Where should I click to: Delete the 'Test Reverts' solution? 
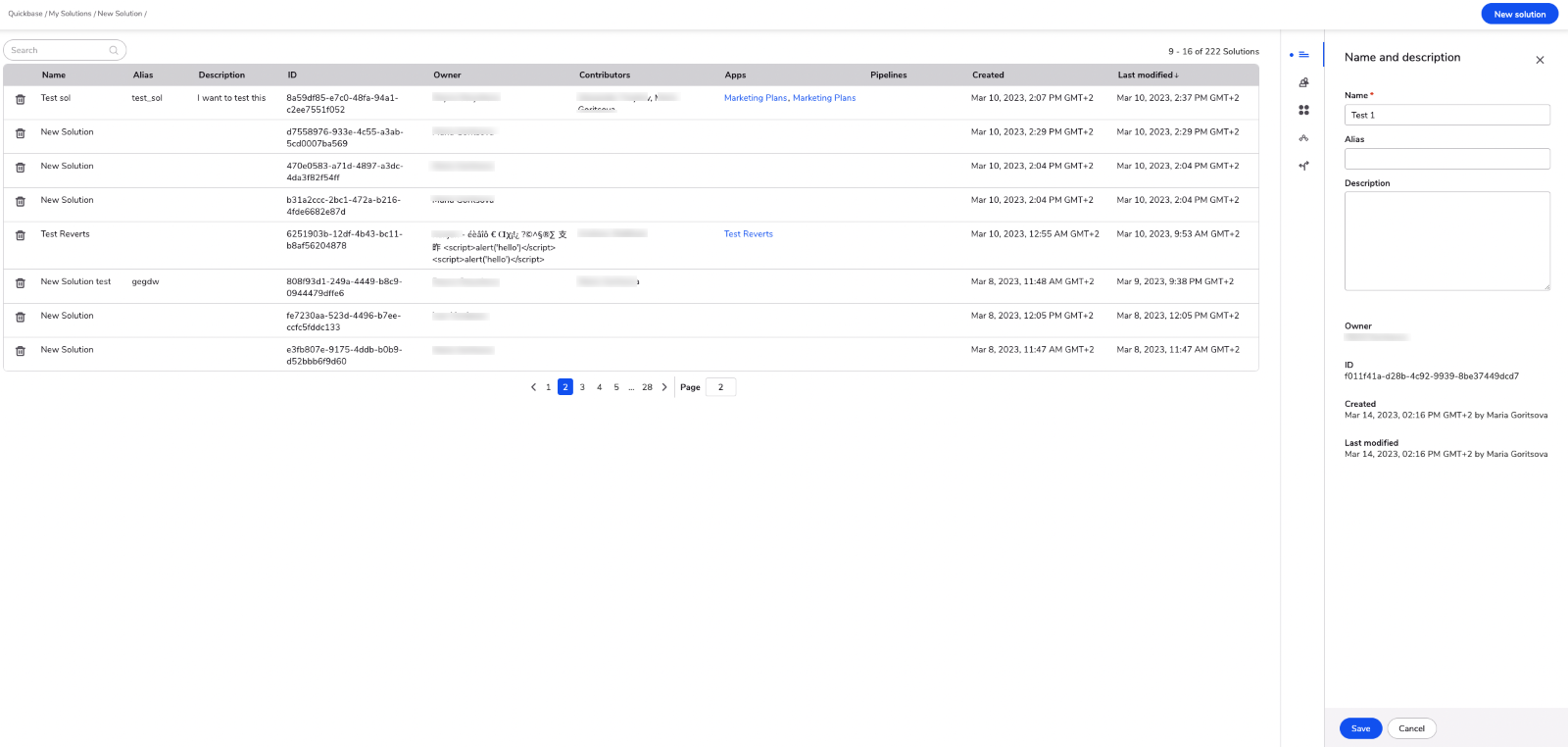click(20, 235)
